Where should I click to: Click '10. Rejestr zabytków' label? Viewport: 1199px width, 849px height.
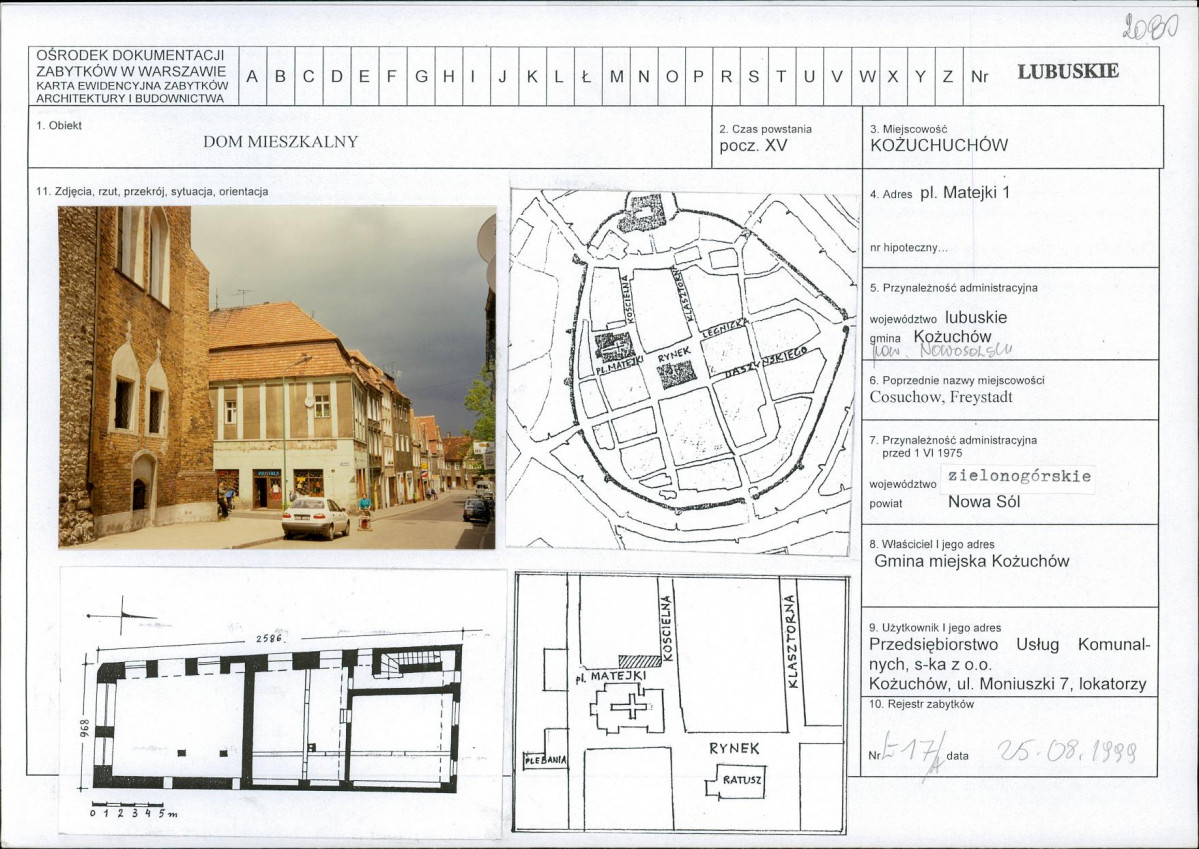(921, 704)
